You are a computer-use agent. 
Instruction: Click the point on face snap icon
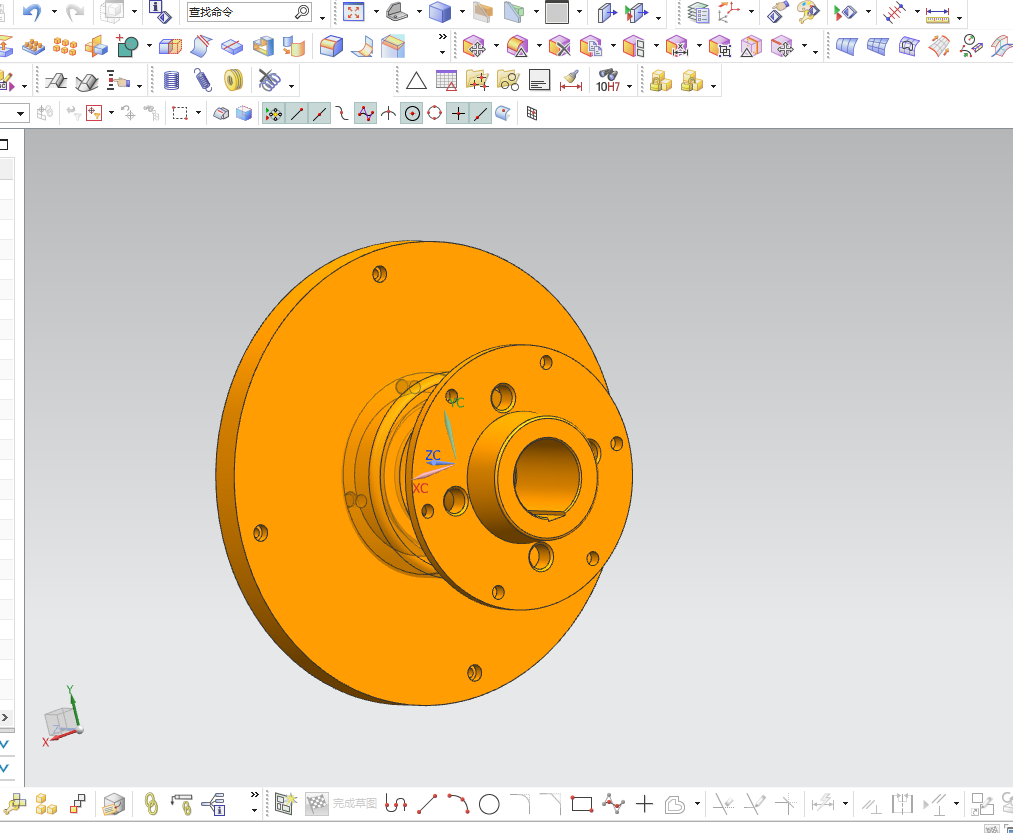[x=503, y=114]
